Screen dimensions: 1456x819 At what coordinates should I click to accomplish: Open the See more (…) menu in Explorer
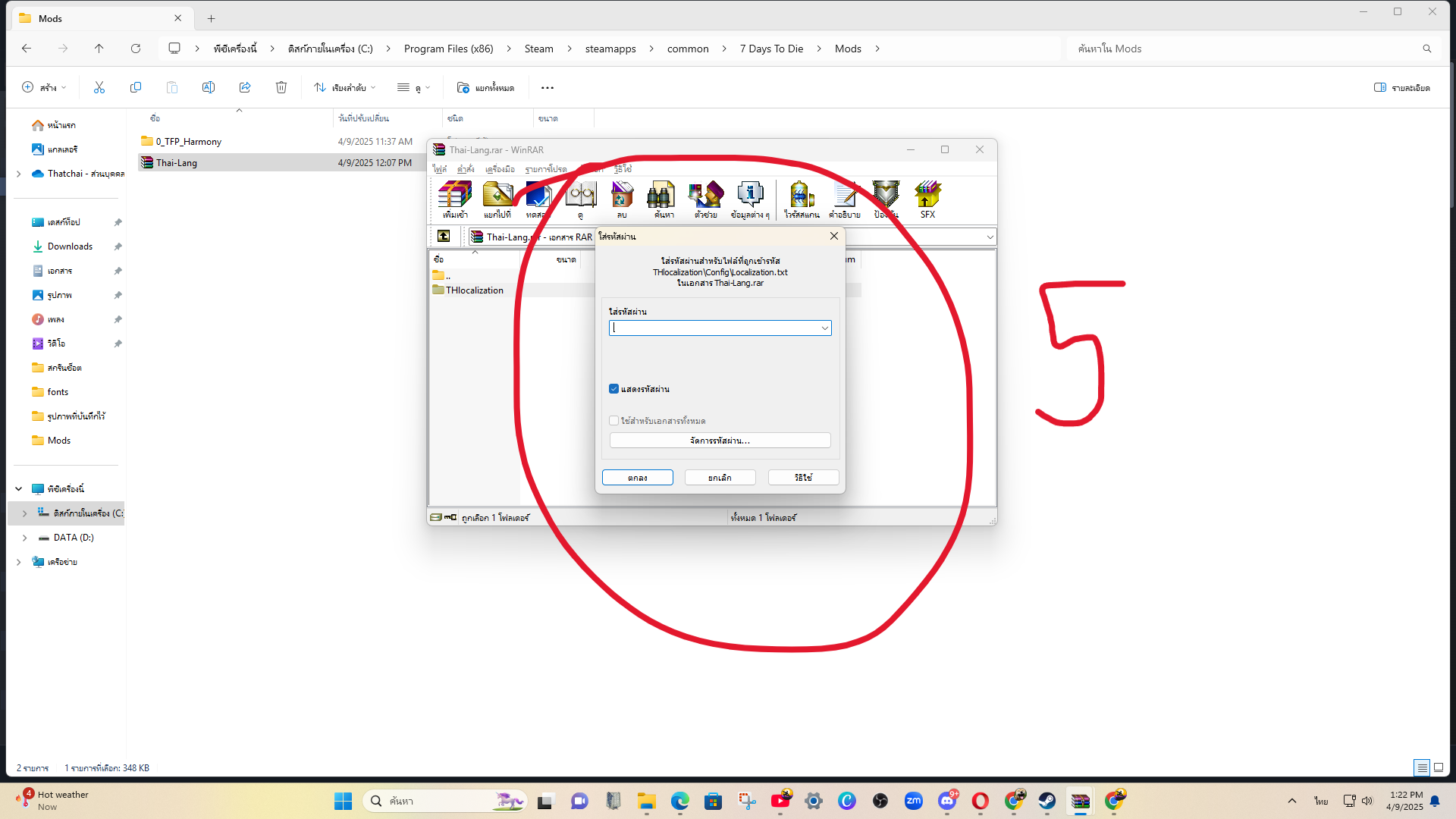[548, 88]
